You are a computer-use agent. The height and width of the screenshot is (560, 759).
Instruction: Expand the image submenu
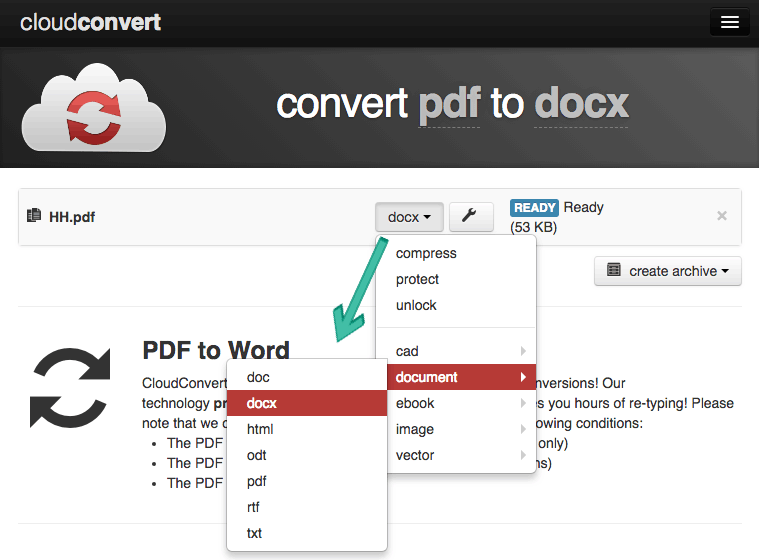[461, 429]
